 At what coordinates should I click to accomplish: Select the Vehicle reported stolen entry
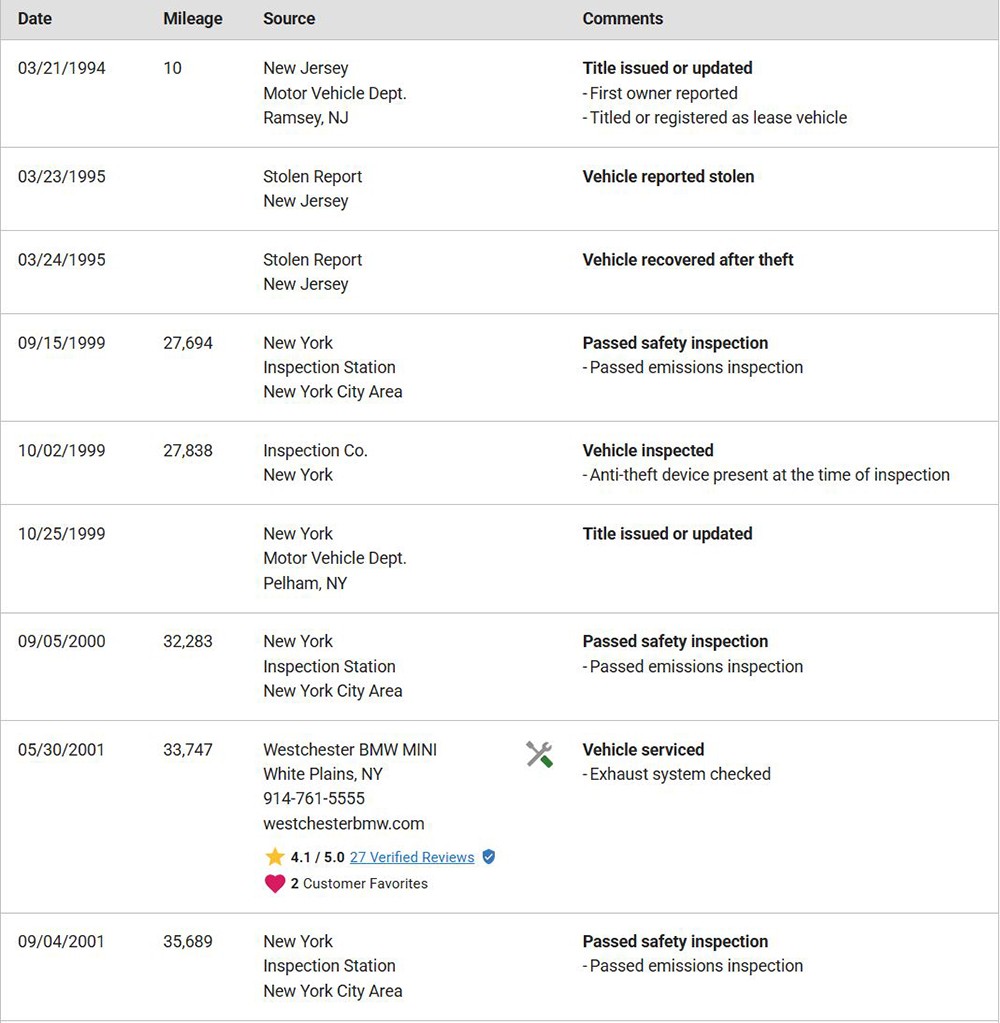pyautogui.click(x=668, y=177)
